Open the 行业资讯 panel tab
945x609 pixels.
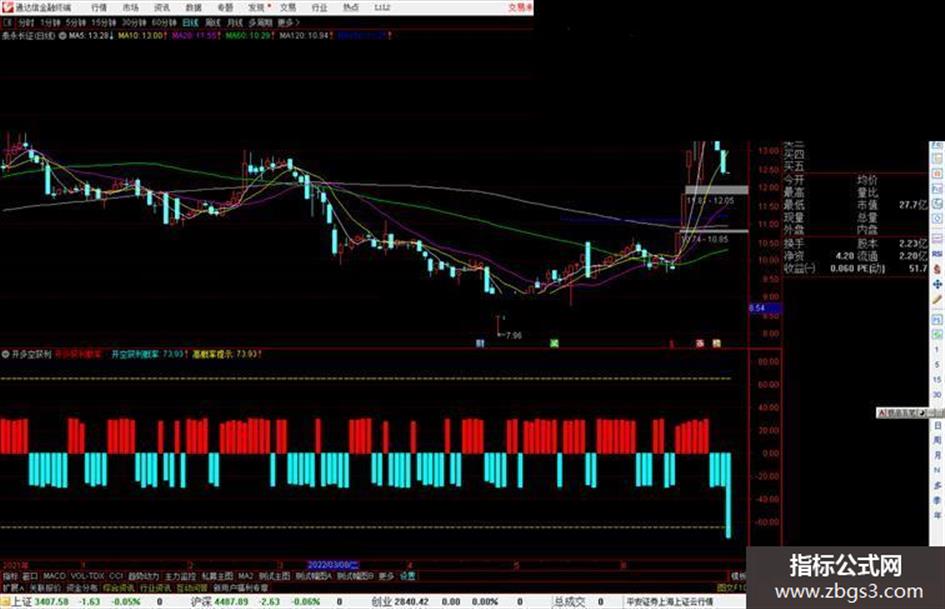click(x=155, y=588)
